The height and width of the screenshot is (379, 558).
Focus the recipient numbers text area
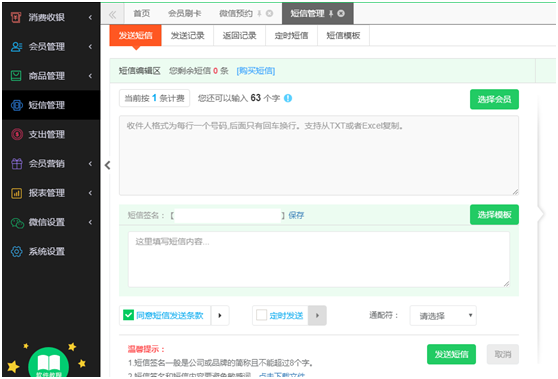[x=319, y=156]
